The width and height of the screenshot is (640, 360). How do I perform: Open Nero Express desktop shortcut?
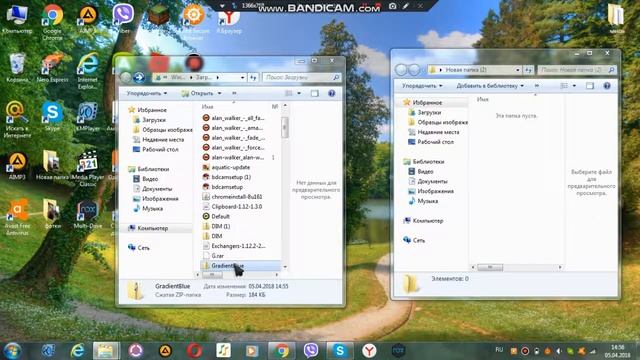52,68
